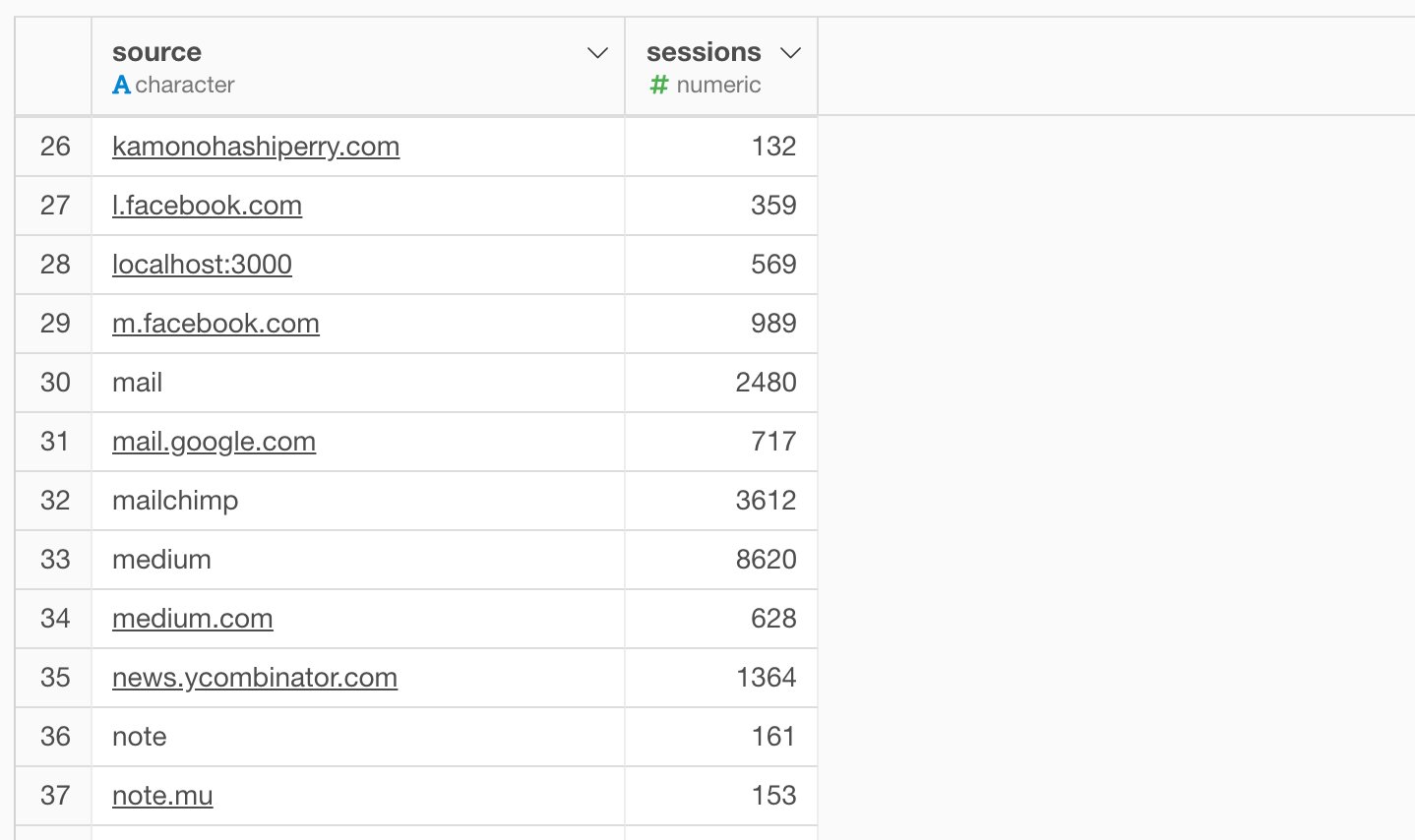Select the mailchimp source cell
This screenshot has height=840, width=1415.
[x=358, y=501]
